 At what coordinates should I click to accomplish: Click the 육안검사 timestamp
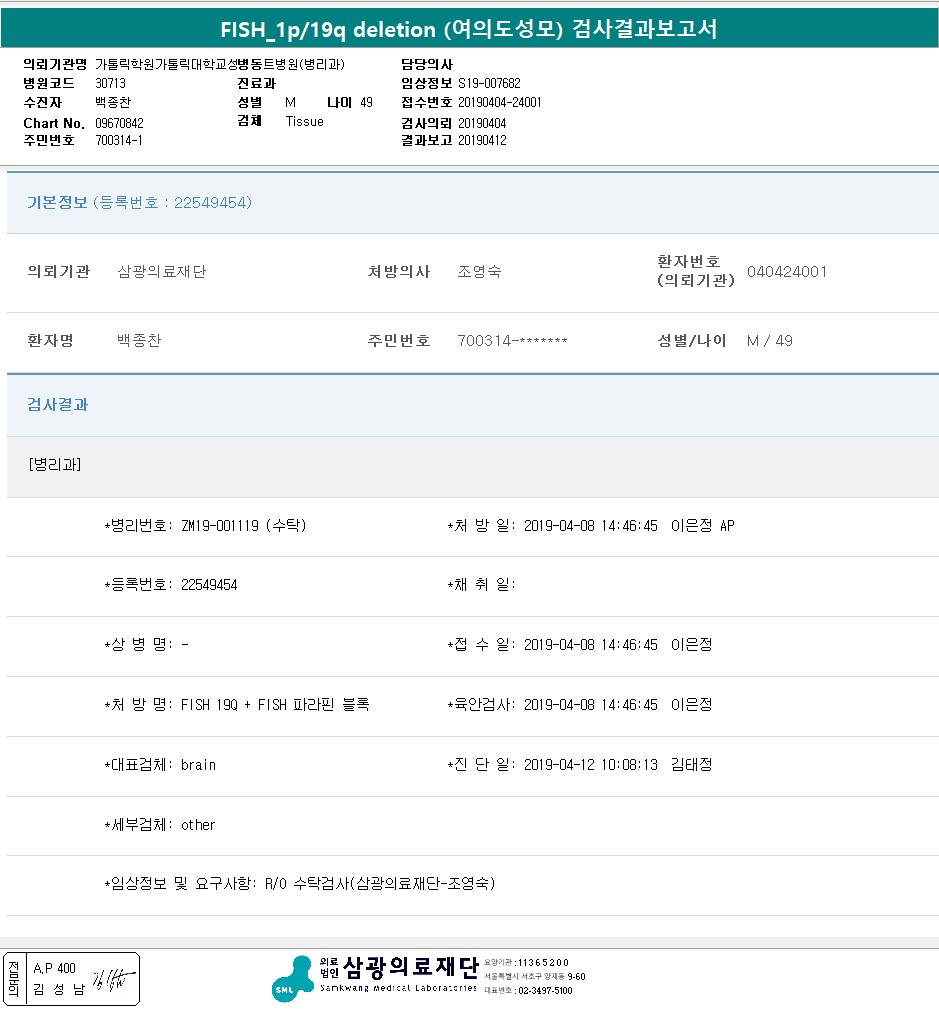pos(590,705)
